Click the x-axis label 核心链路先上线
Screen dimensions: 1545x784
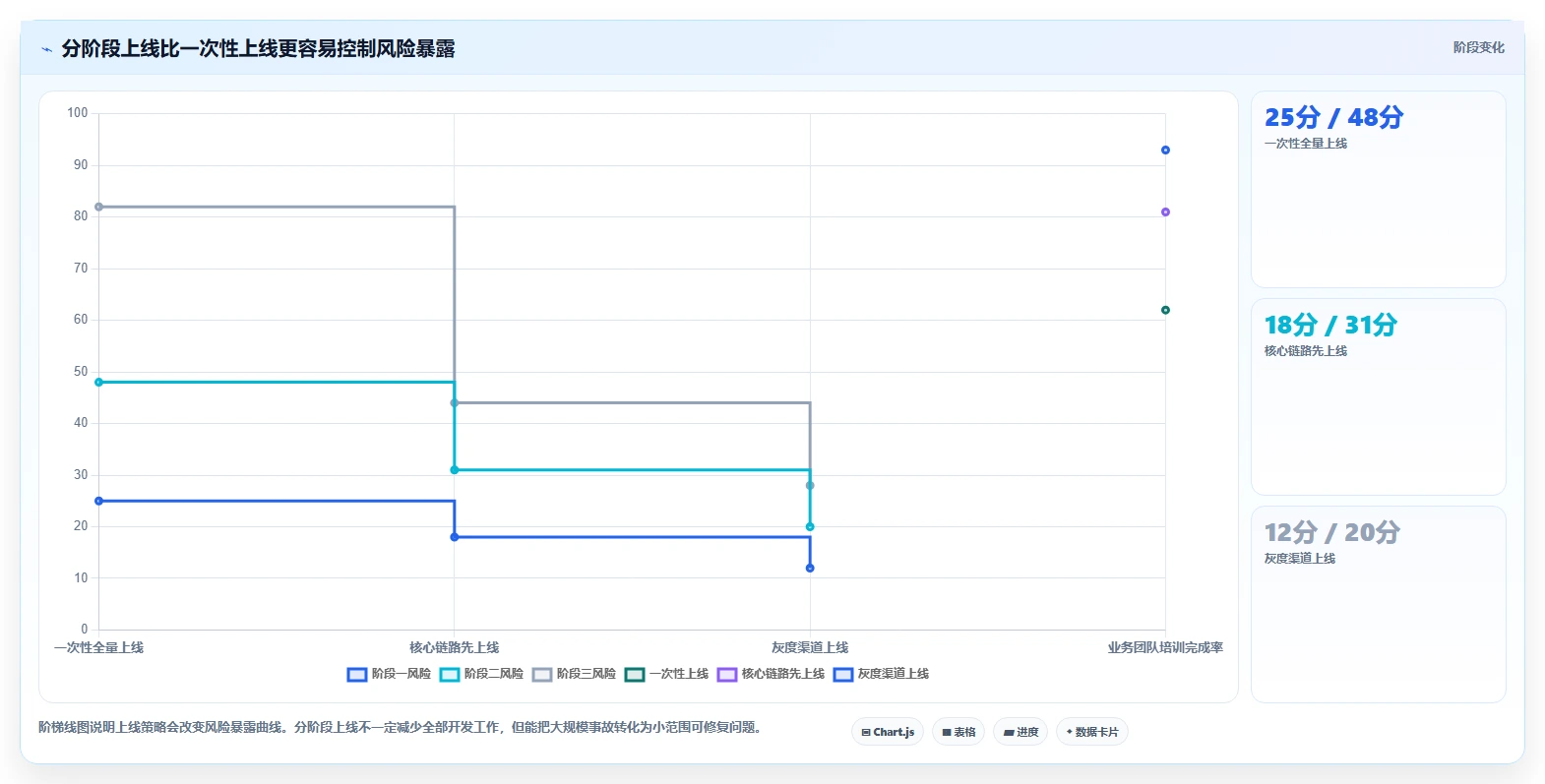tap(455, 647)
